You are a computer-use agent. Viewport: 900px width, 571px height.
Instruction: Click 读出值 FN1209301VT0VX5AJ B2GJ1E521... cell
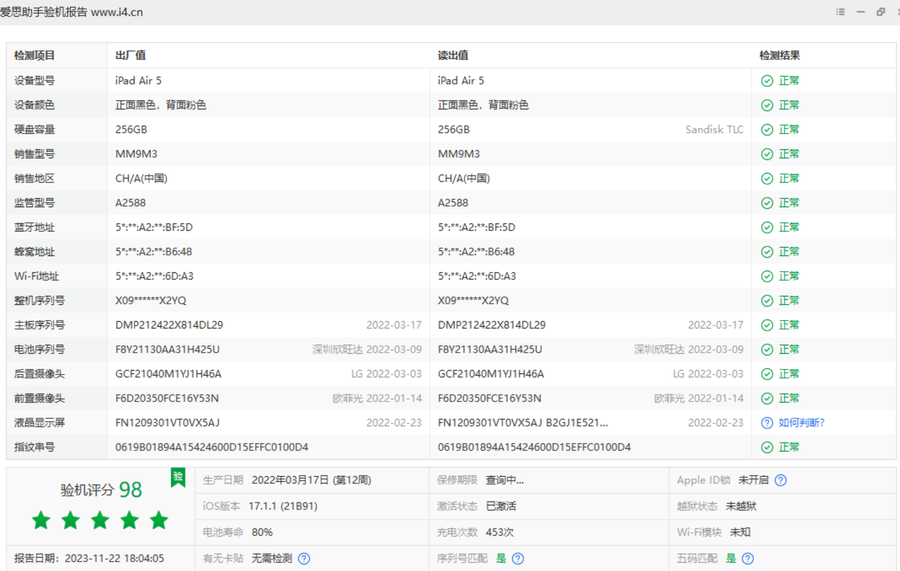pos(522,423)
